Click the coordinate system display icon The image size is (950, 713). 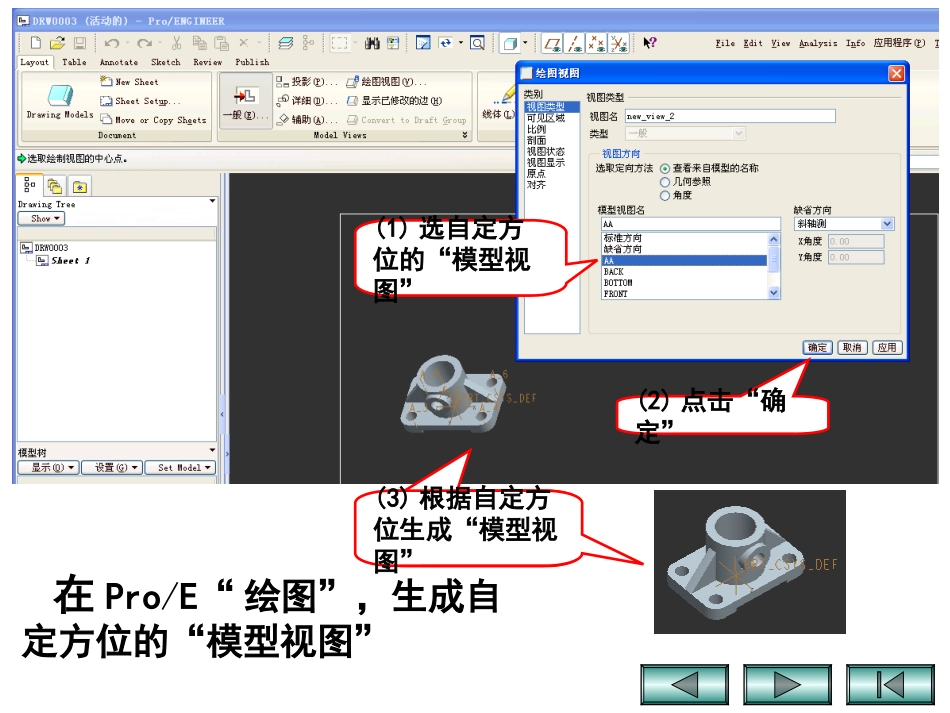click(x=619, y=43)
